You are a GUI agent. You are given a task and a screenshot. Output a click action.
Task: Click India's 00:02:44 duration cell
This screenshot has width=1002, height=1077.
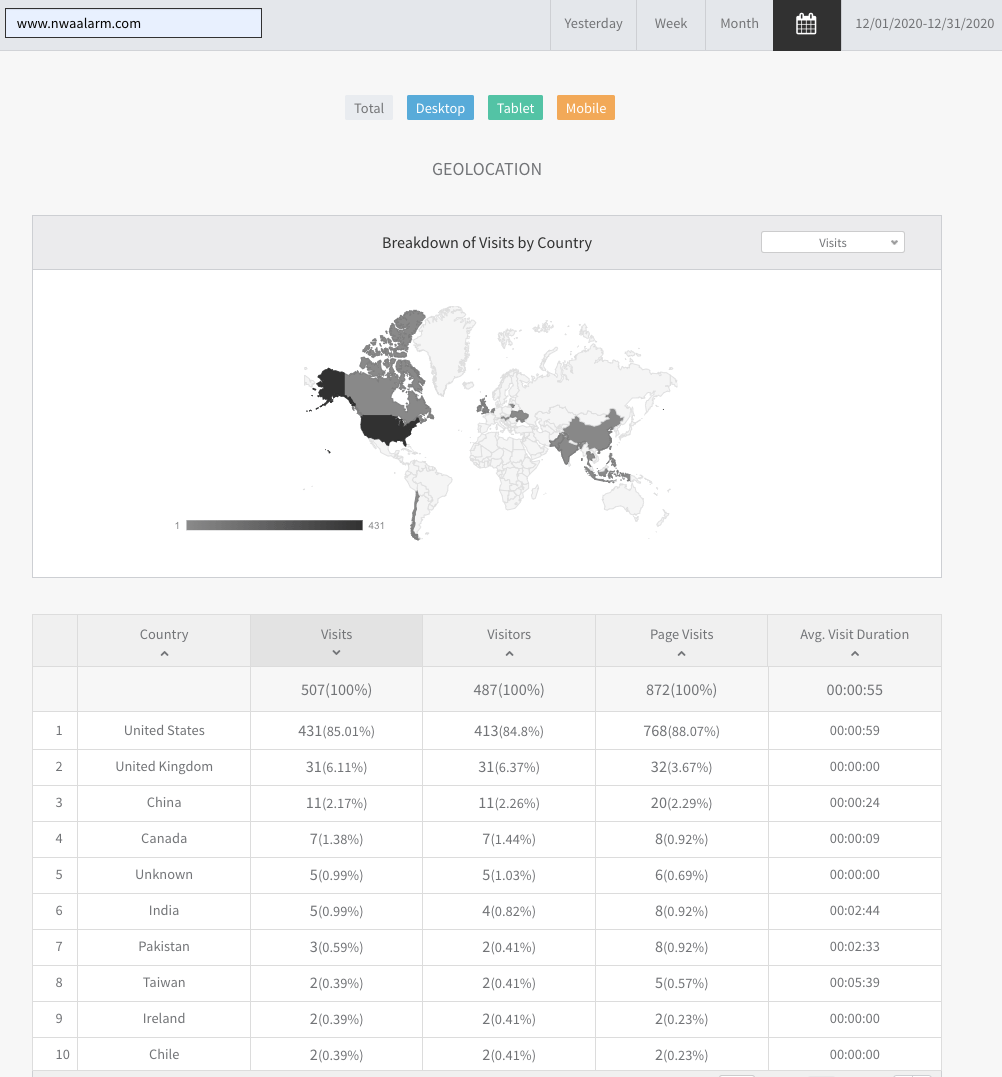click(854, 911)
